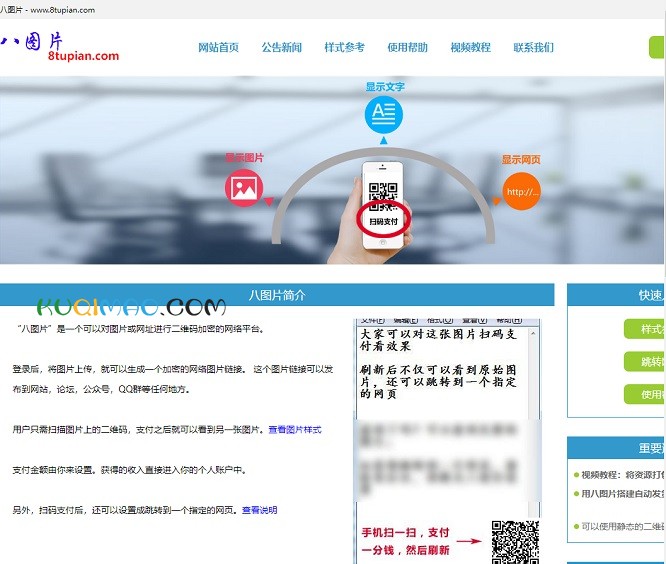
Task: Open the 查看图片样式 link
Action: [295, 429]
